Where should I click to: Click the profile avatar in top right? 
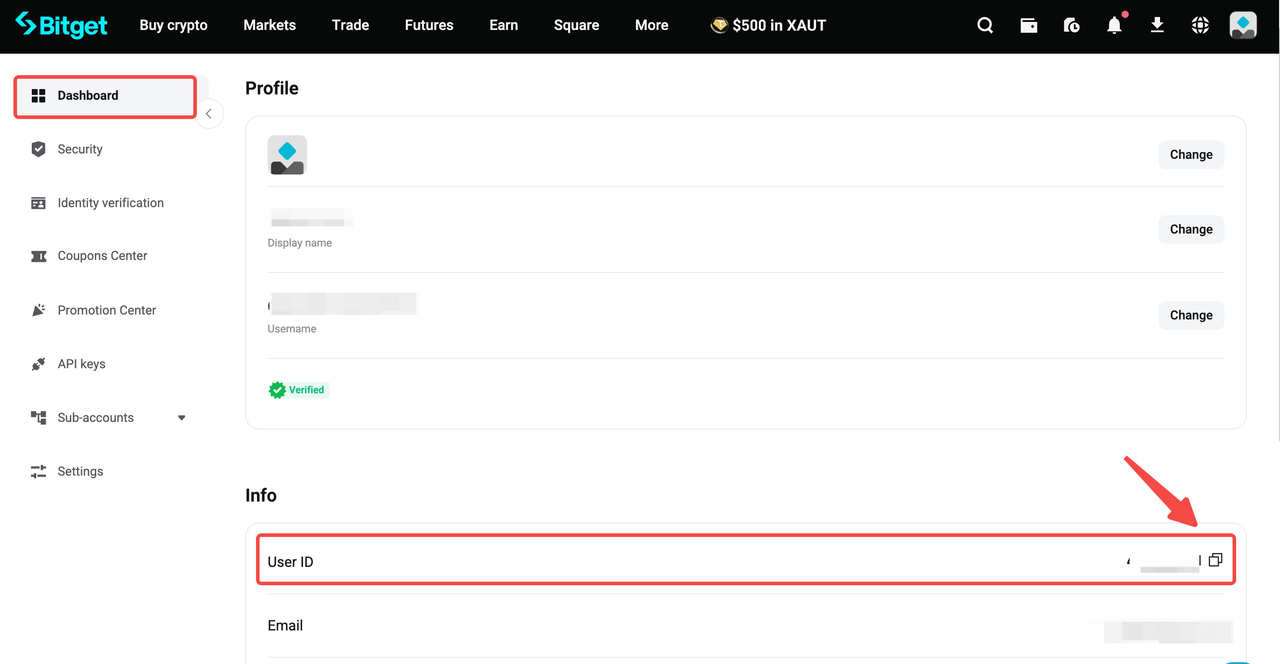(x=1242, y=25)
